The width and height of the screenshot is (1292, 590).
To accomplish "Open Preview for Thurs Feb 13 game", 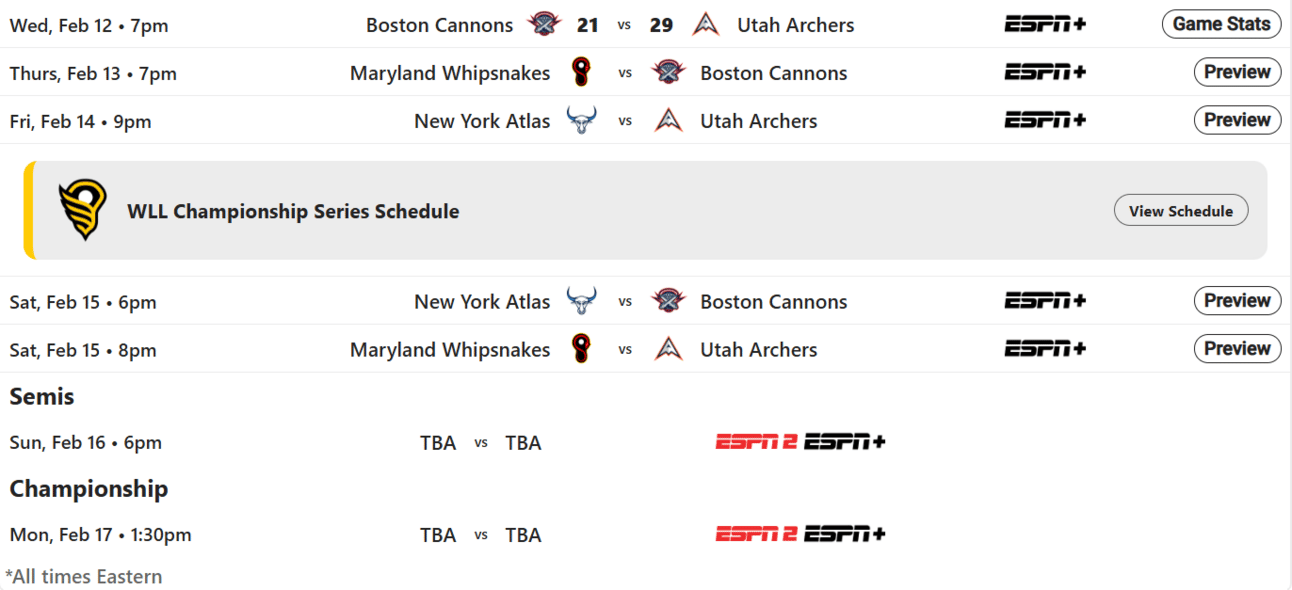I will pyautogui.click(x=1237, y=72).
